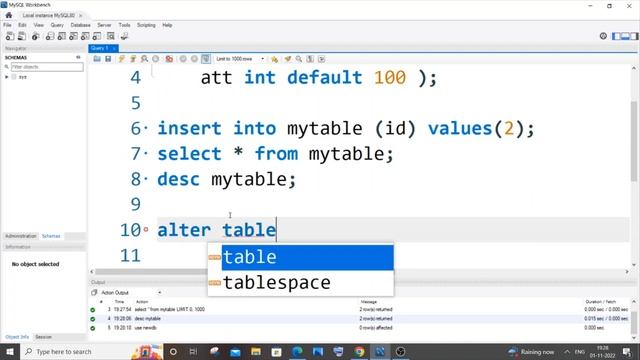Open a script file in the query editor
The height and width of the screenshot is (360, 640).
click(97, 59)
